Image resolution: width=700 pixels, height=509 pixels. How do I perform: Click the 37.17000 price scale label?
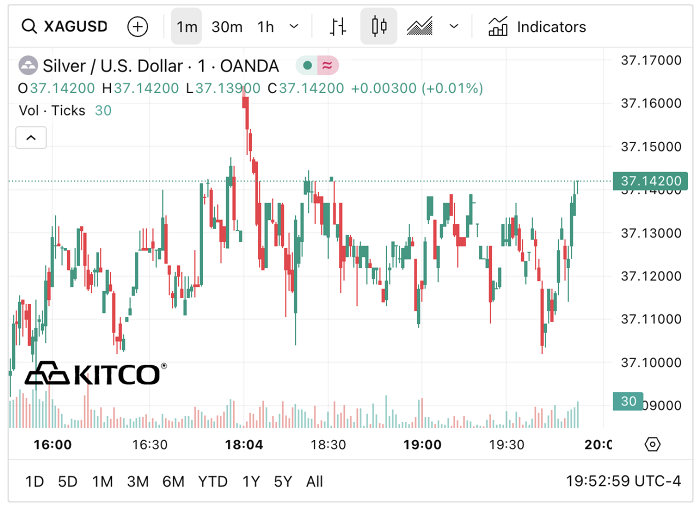(x=651, y=60)
